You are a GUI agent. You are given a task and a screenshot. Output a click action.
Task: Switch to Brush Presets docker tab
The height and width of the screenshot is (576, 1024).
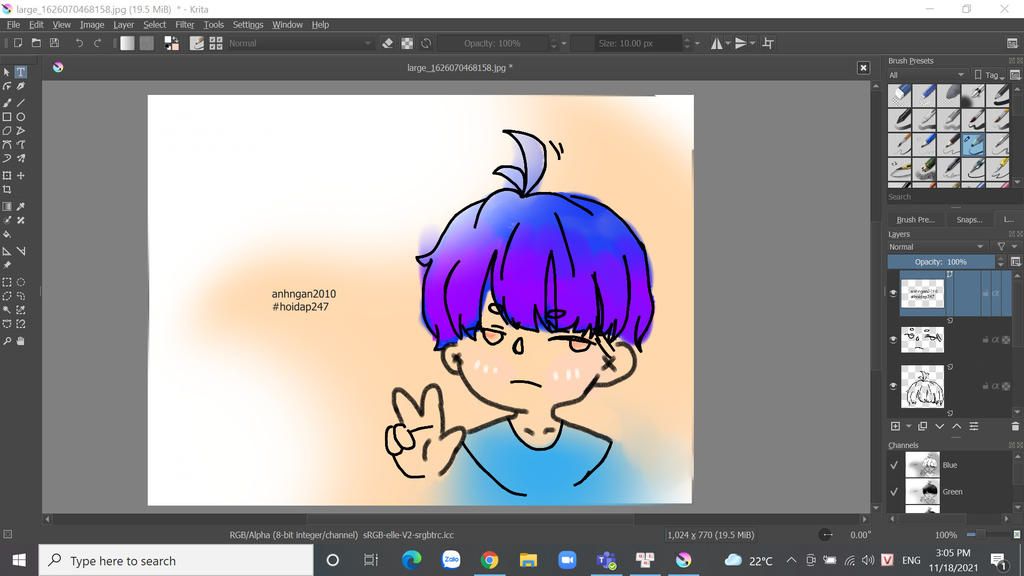[916, 220]
